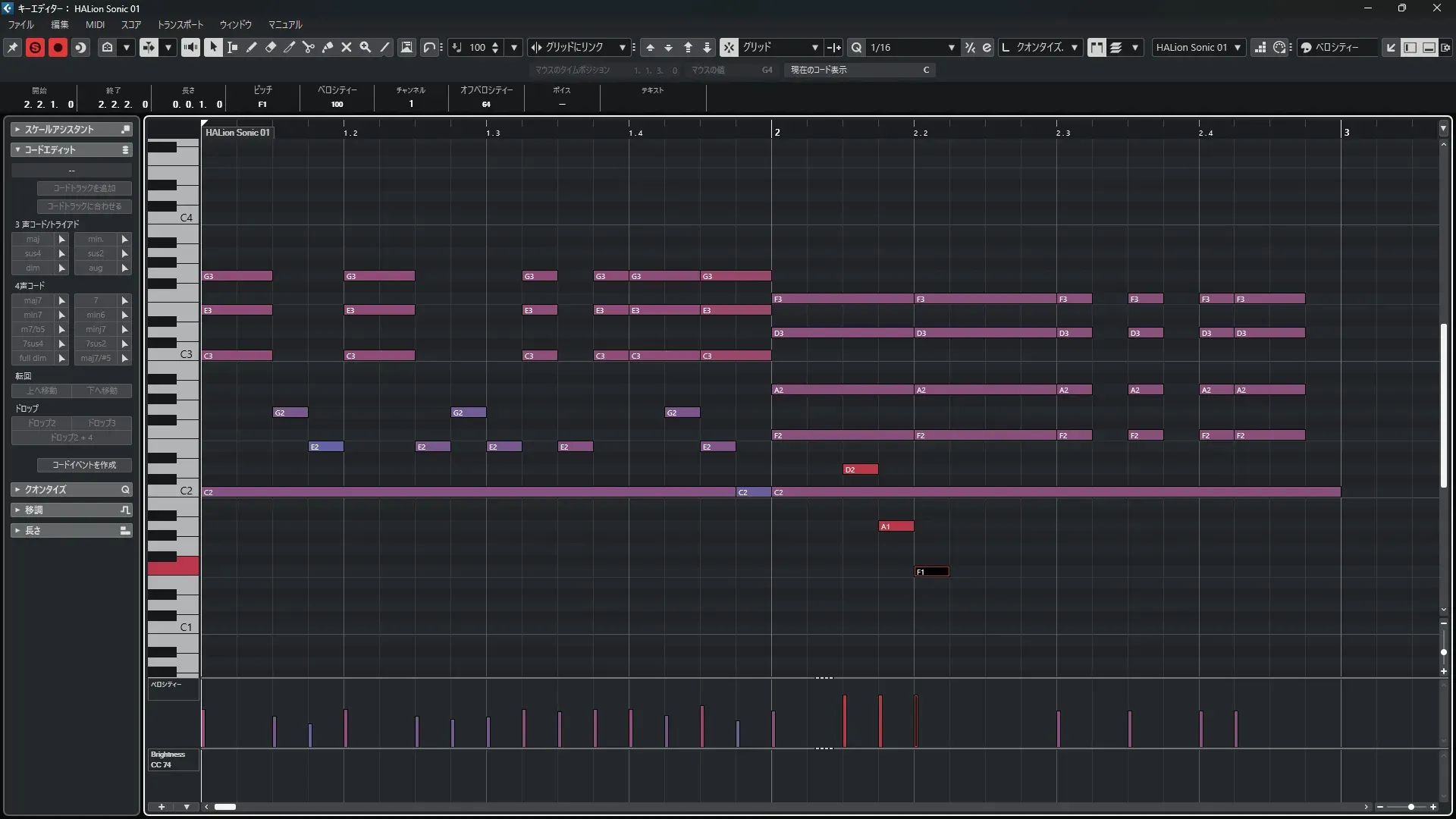The height and width of the screenshot is (819, 1456).
Task: Click the コードトラックを追加 button
Action: [x=84, y=188]
